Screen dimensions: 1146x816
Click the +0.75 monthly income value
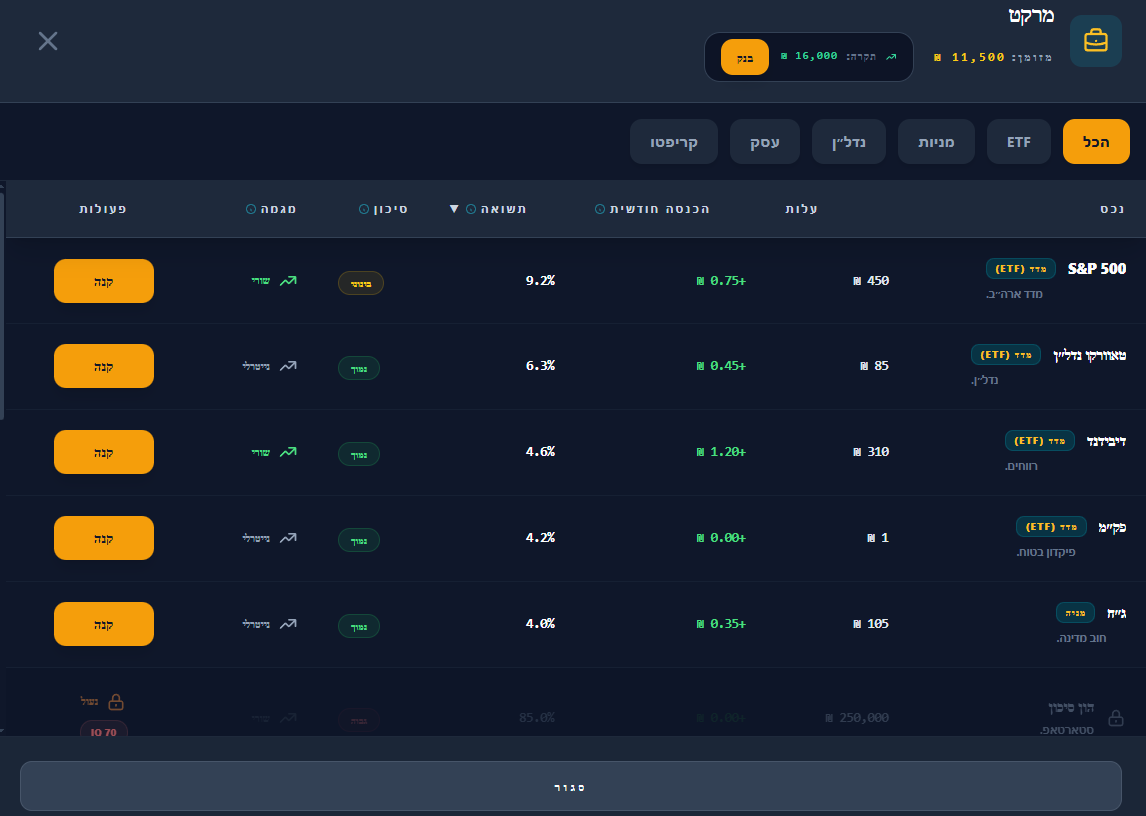(x=721, y=281)
